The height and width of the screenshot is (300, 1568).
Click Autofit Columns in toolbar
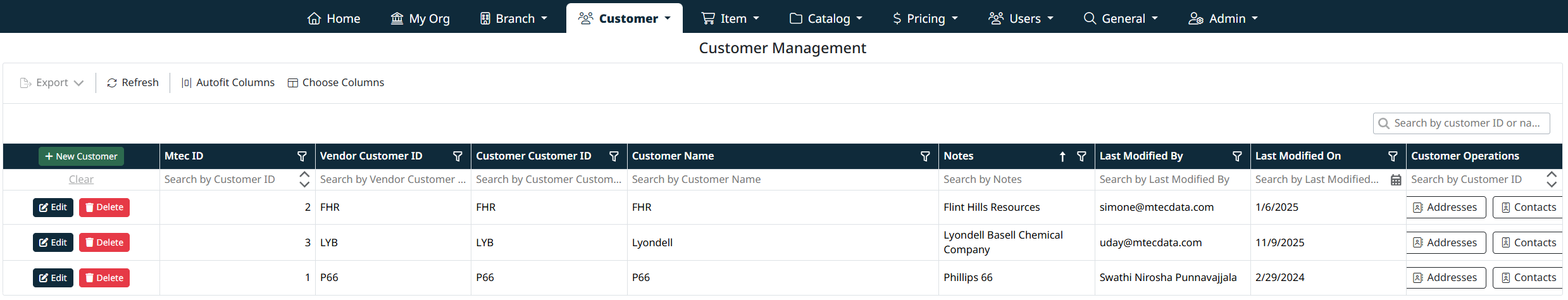coord(228,83)
